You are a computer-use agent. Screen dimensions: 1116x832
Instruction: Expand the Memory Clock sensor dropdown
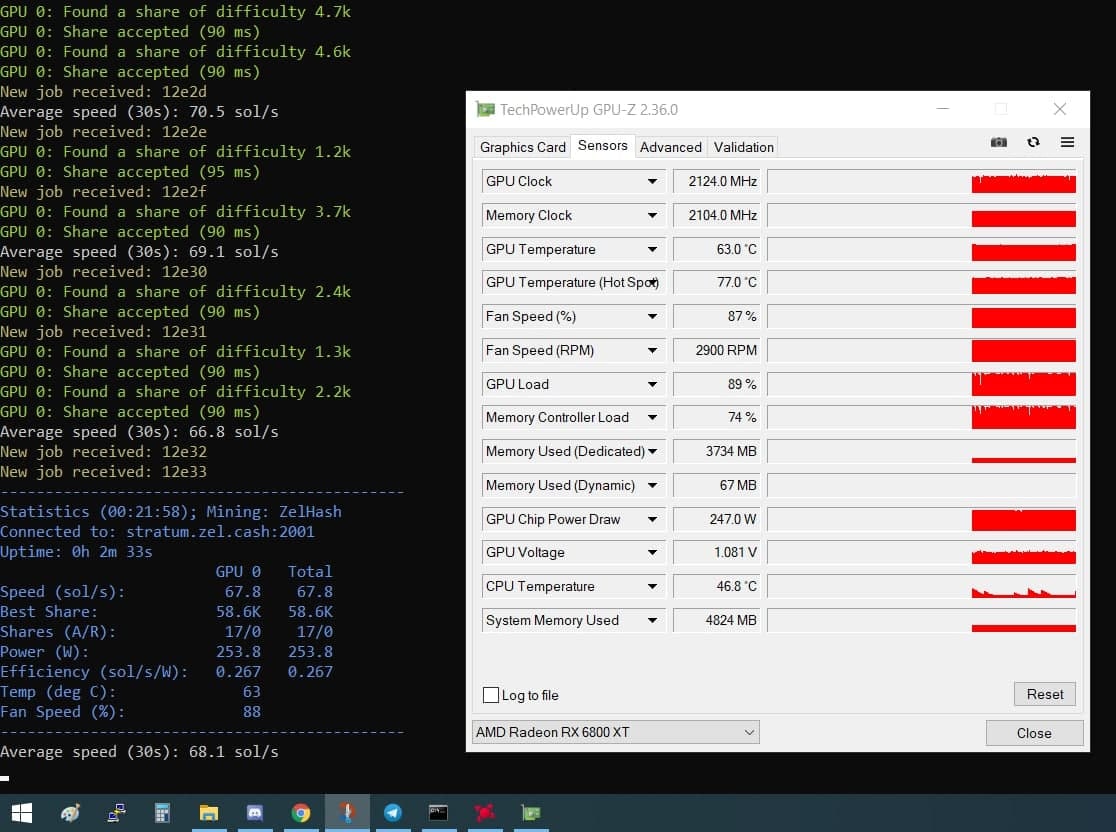pyautogui.click(x=652, y=215)
